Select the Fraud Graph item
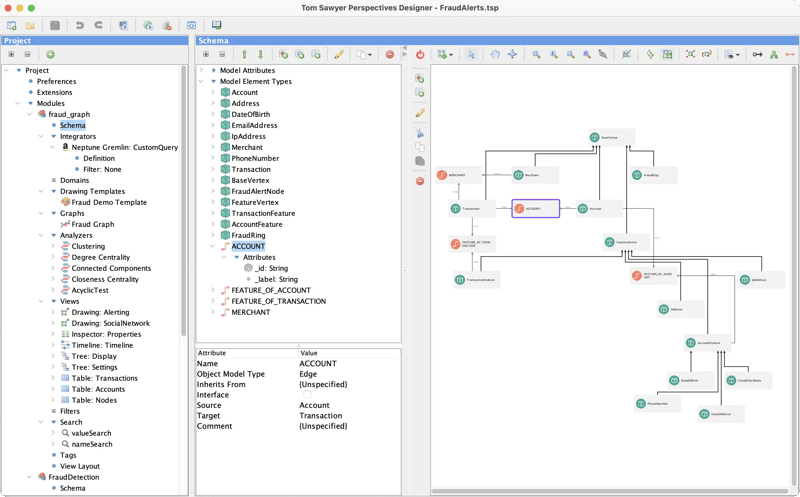Viewport: 800px width, 497px height. 92,224
